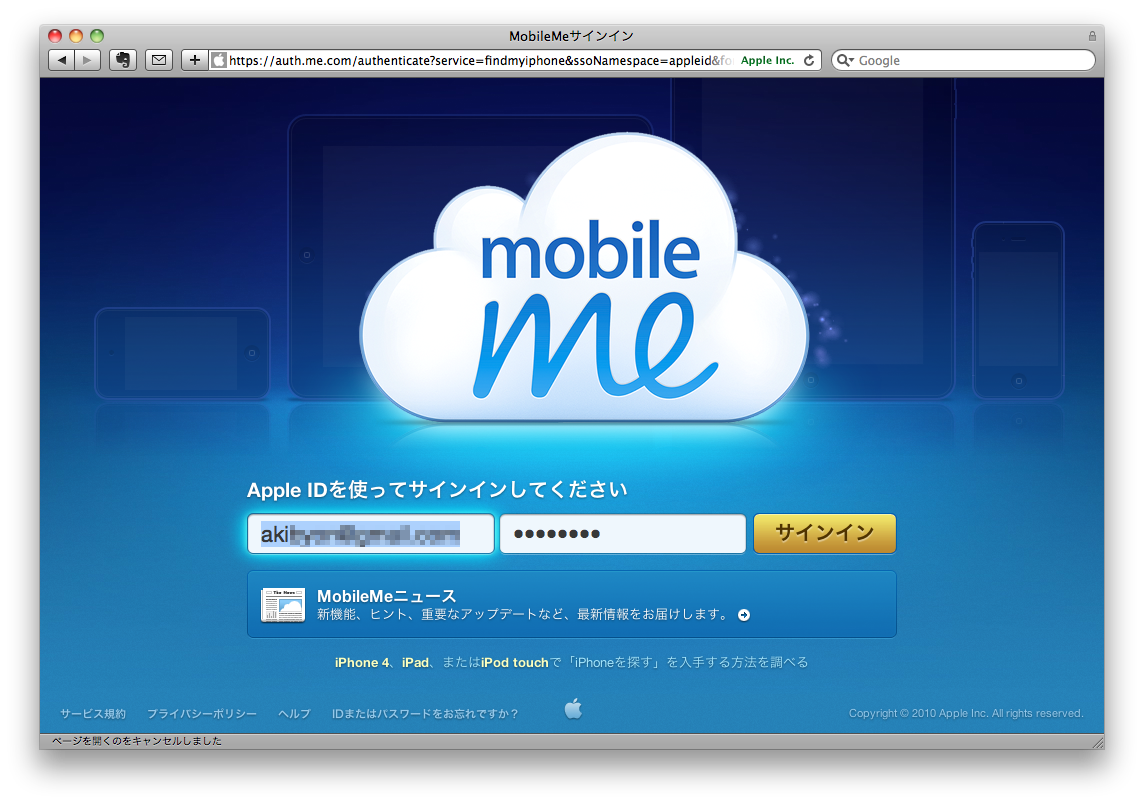Click the Copyright 2010 Apple Inc. text
Screen dimensions: 1144x800
point(966,713)
